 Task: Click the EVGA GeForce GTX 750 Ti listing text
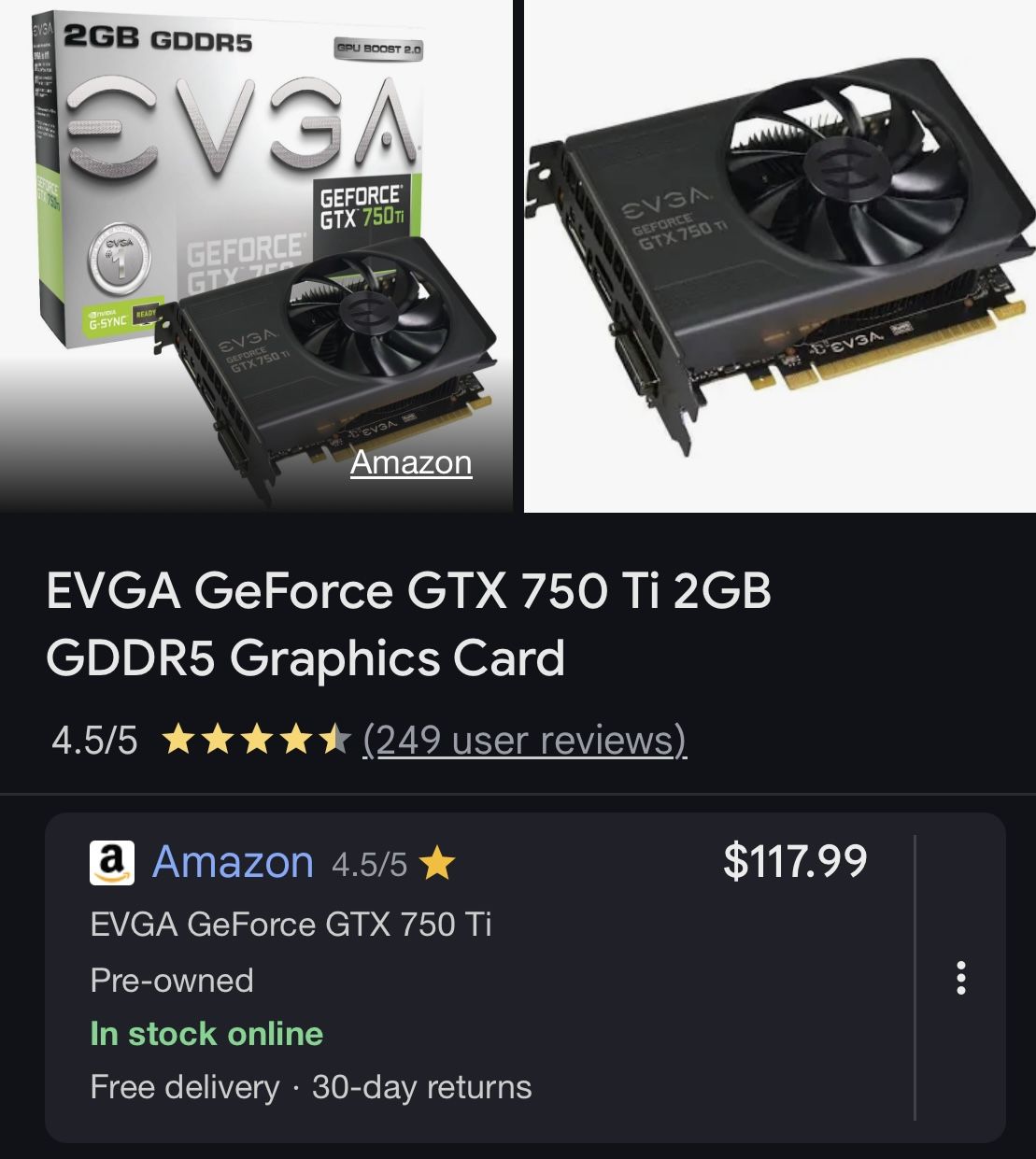point(291,925)
